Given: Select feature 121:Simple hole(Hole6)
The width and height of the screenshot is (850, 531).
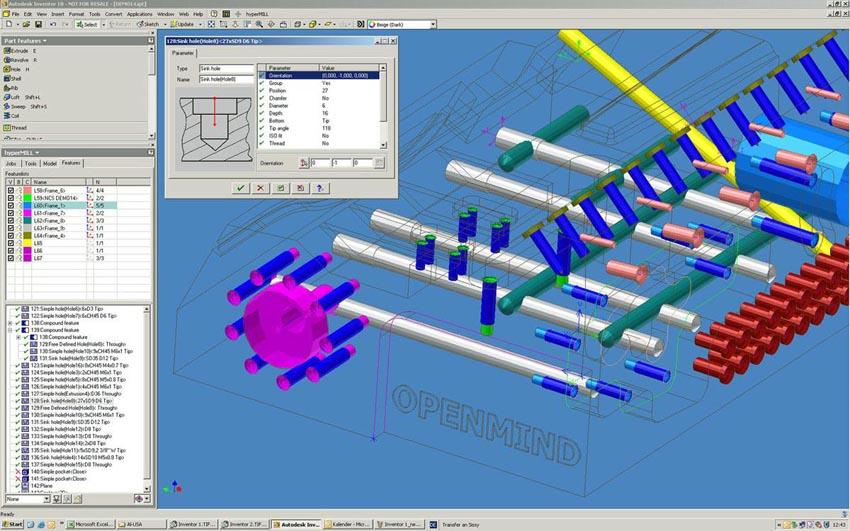Looking at the screenshot, I should [x=67, y=309].
